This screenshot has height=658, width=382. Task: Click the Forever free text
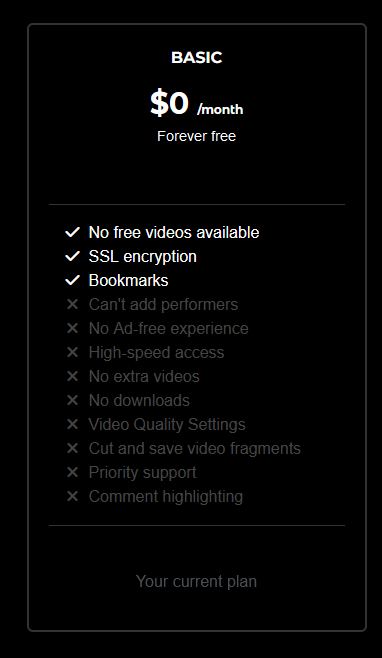(x=196, y=136)
